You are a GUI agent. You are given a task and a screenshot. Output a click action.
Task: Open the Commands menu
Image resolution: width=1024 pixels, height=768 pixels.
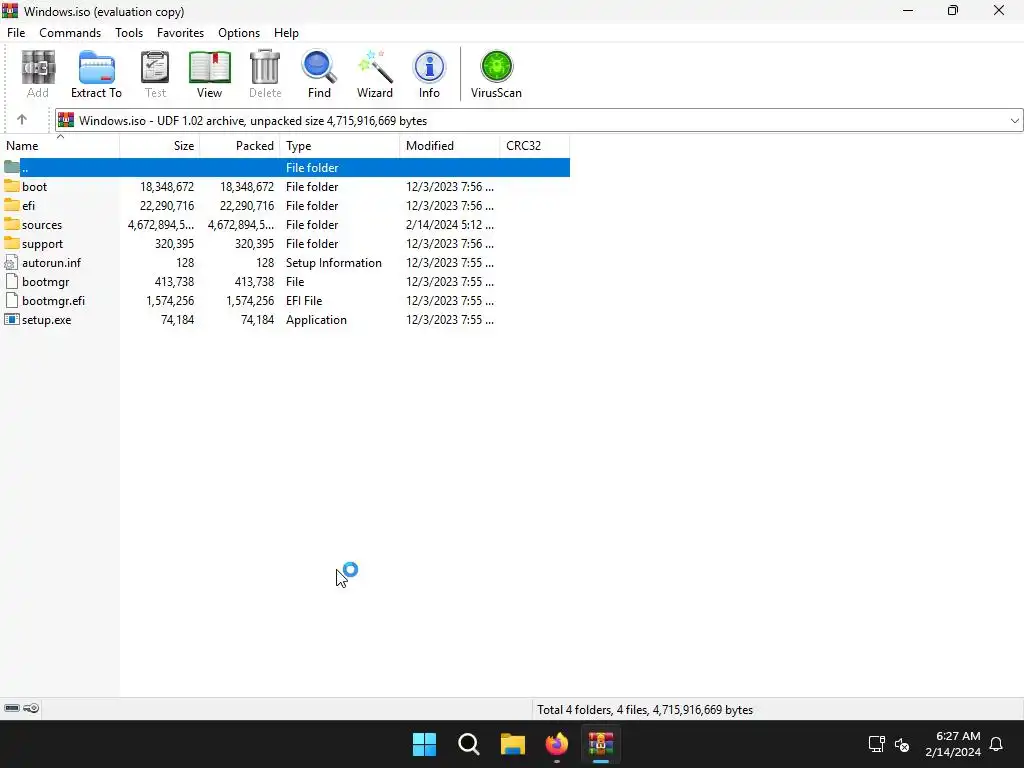70,33
